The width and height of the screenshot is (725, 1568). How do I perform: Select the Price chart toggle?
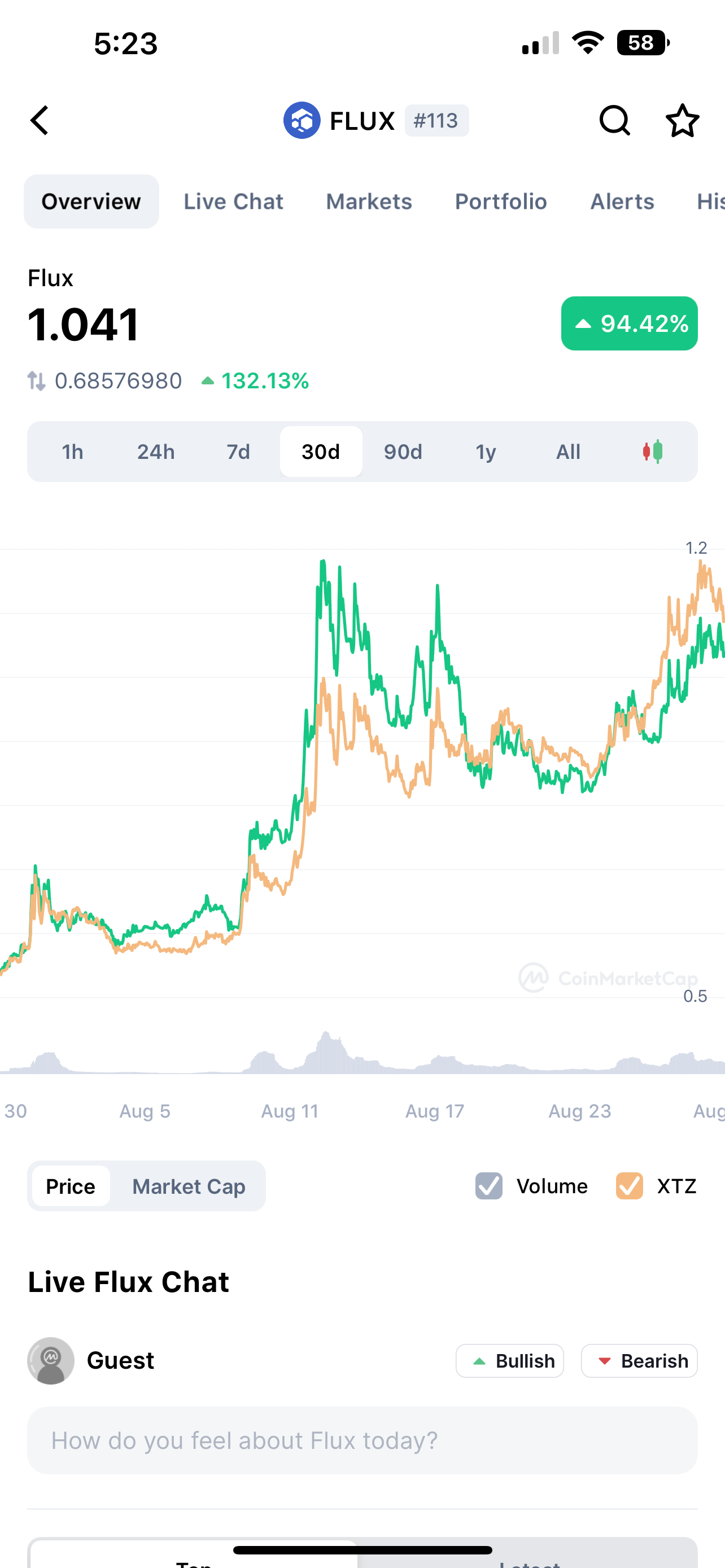click(71, 1186)
